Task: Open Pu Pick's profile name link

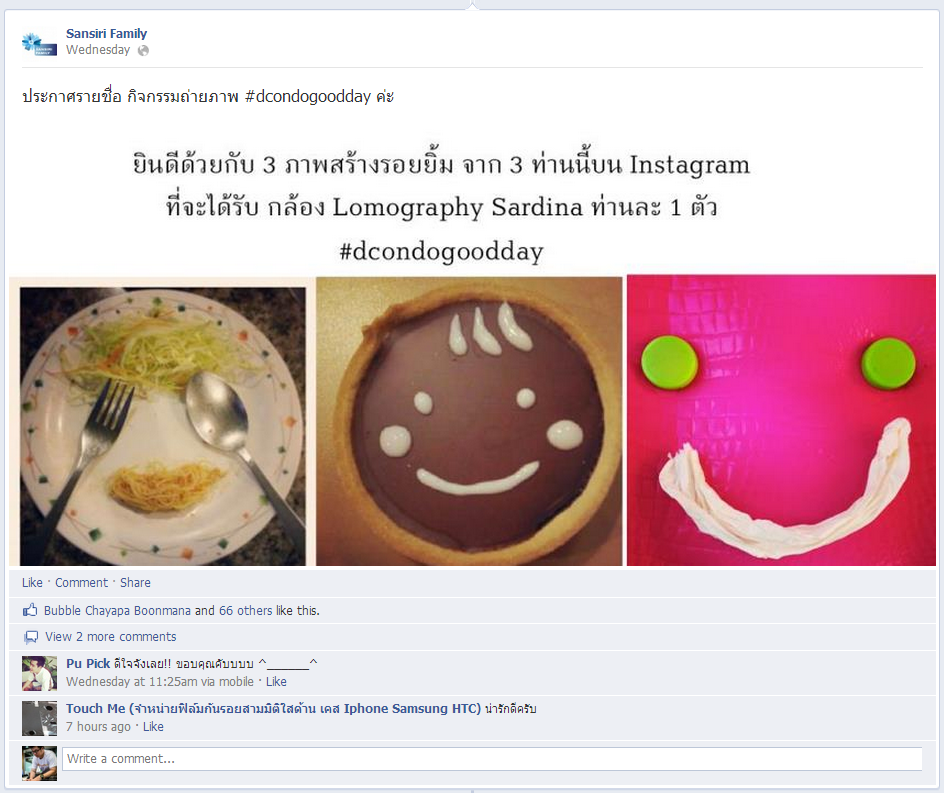Action: pos(88,664)
